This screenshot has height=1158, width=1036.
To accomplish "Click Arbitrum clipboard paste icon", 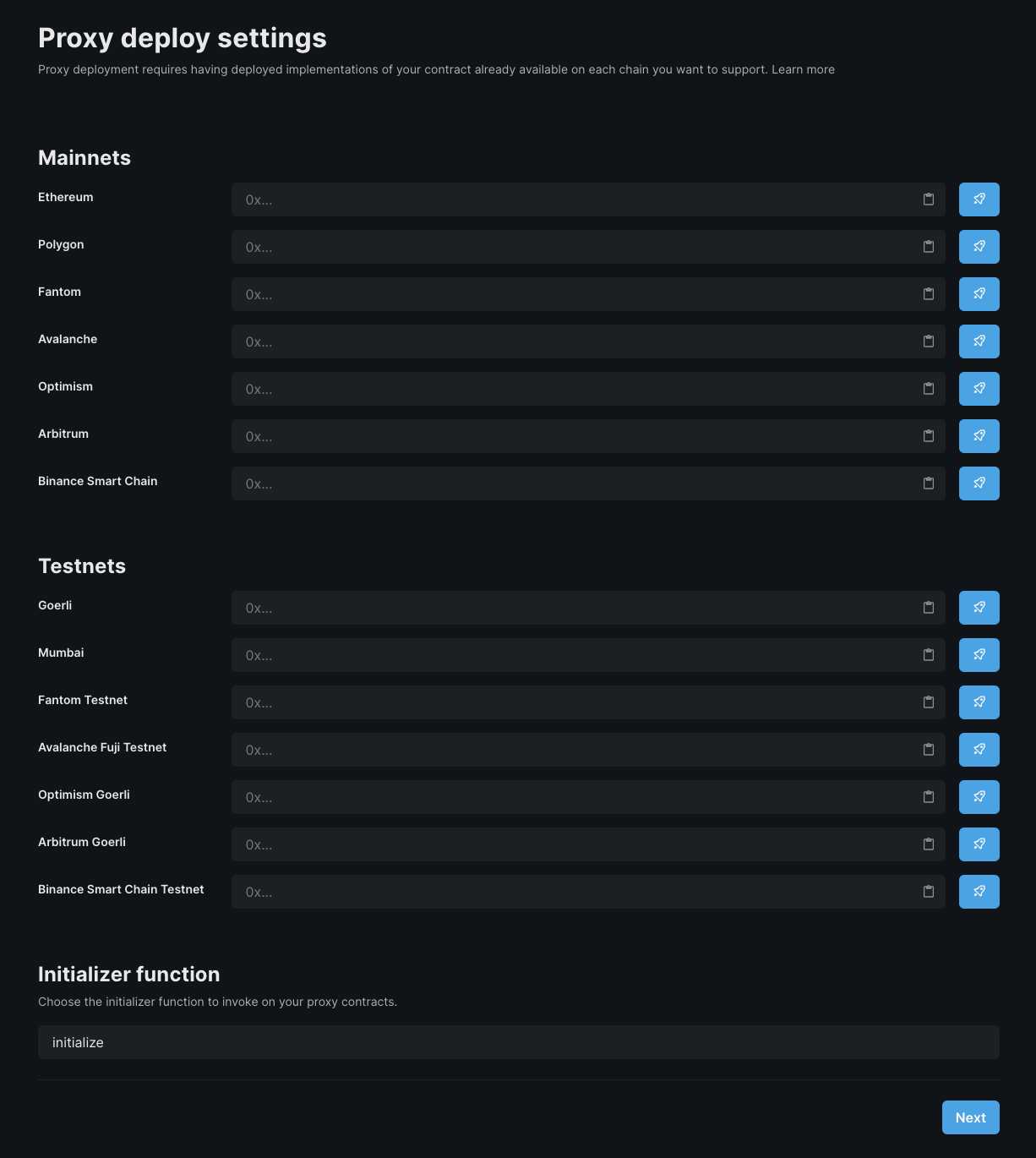I will point(929,436).
